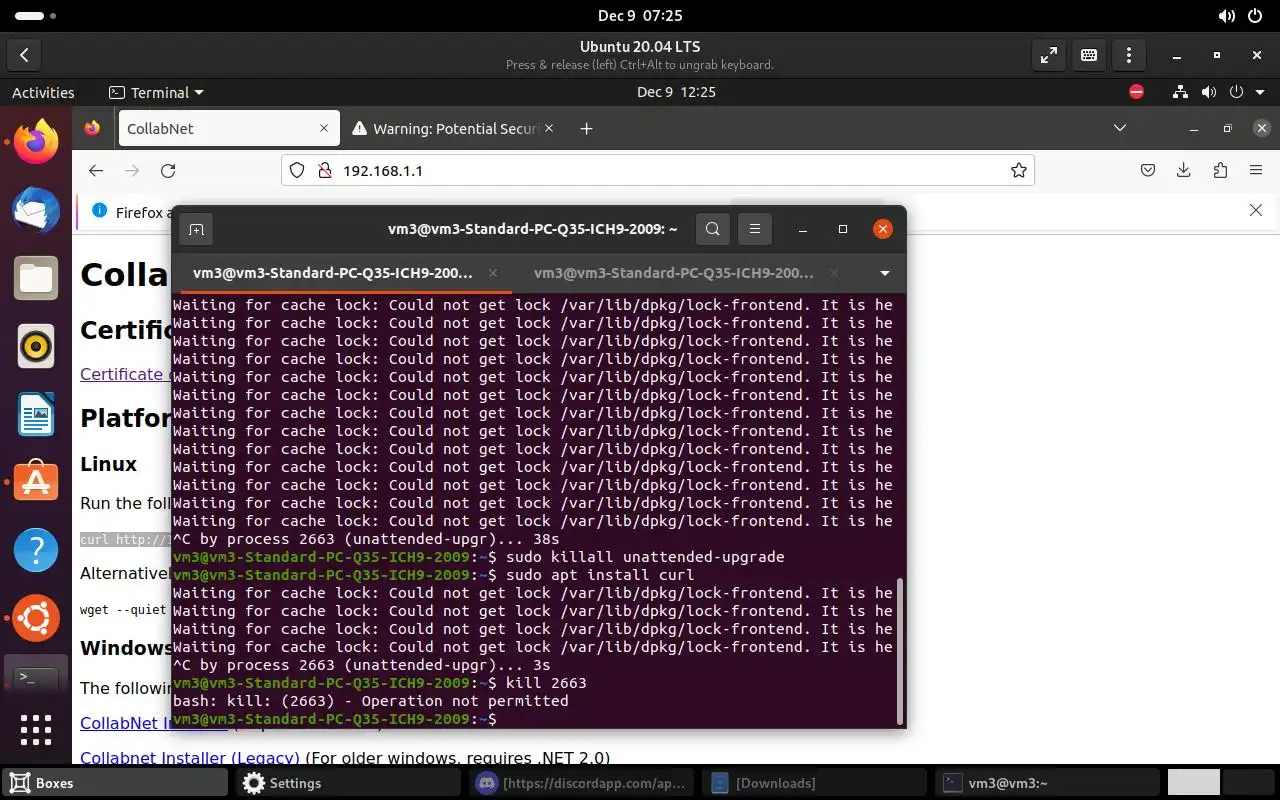
Task: Open Ubuntu Software store icon
Action: (36, 482)
